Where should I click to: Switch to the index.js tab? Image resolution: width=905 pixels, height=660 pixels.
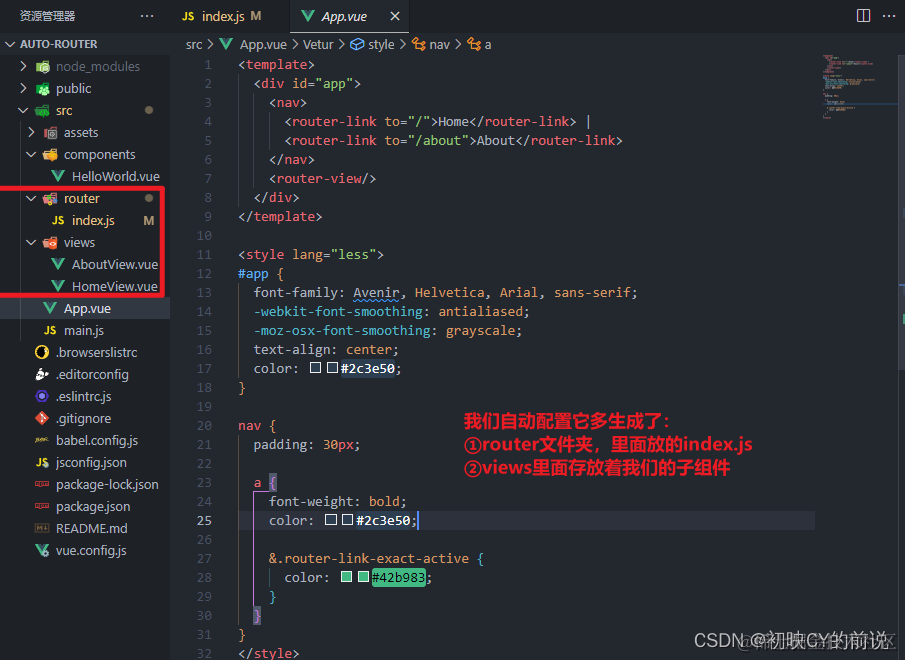[x=223, y=16]
